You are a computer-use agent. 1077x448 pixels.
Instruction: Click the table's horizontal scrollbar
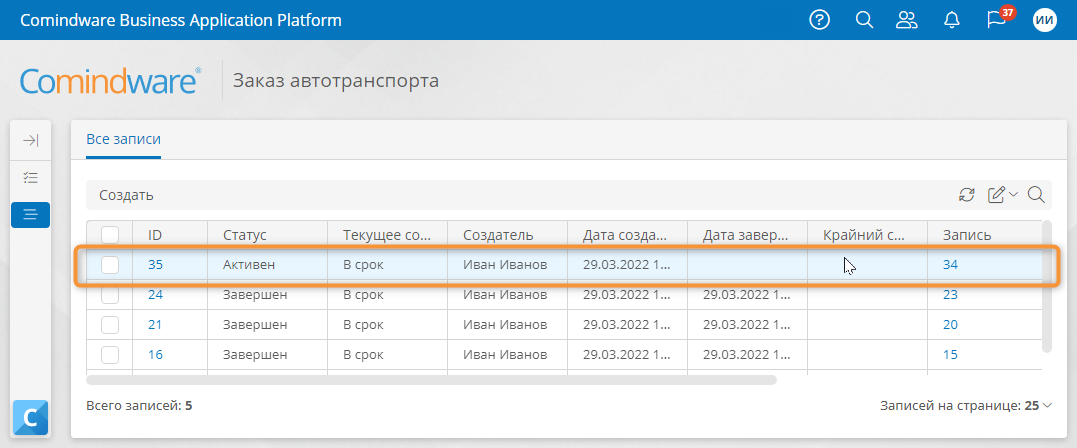[x=431, y=380]
